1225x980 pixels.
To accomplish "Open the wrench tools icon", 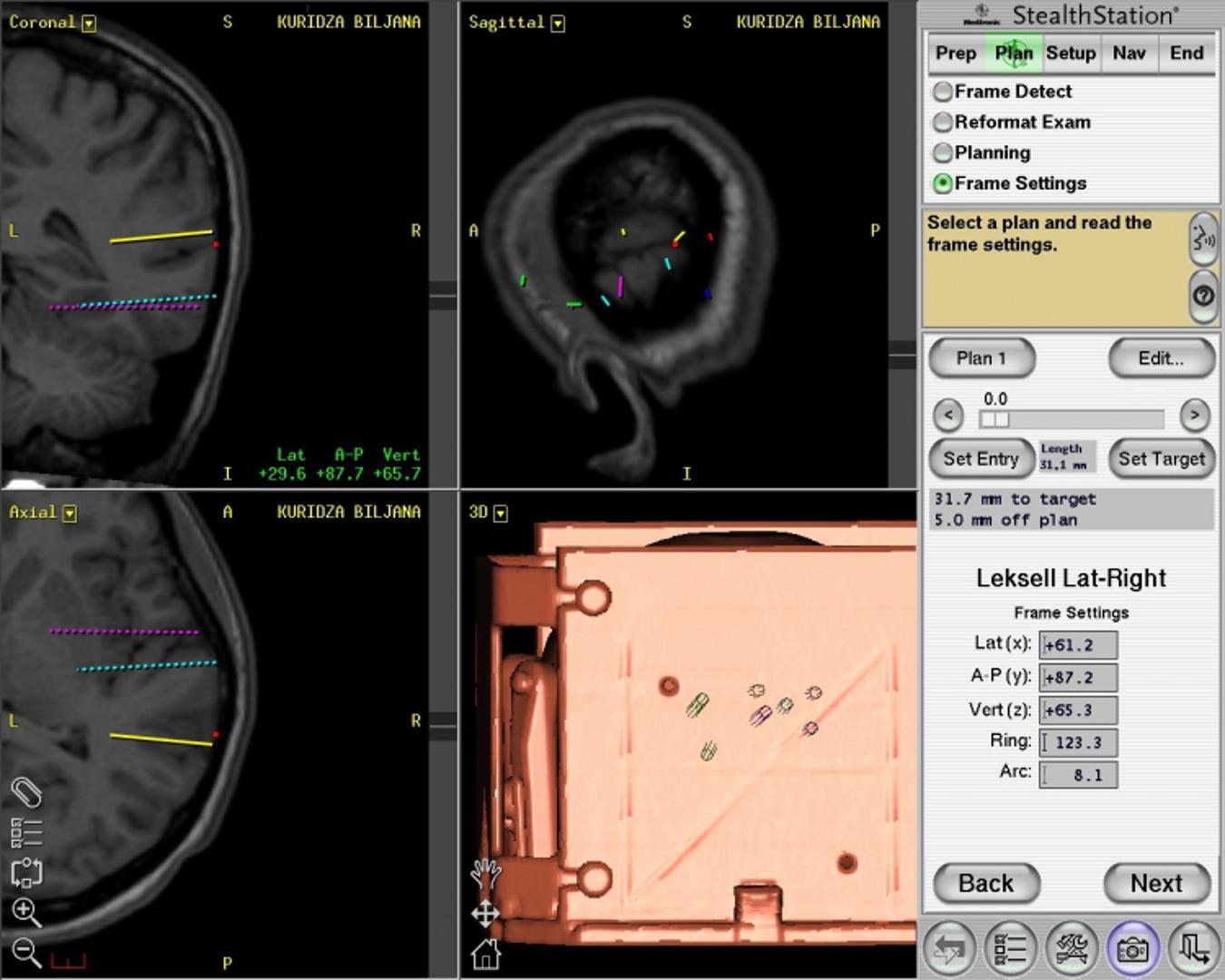I will point(1072,949).
